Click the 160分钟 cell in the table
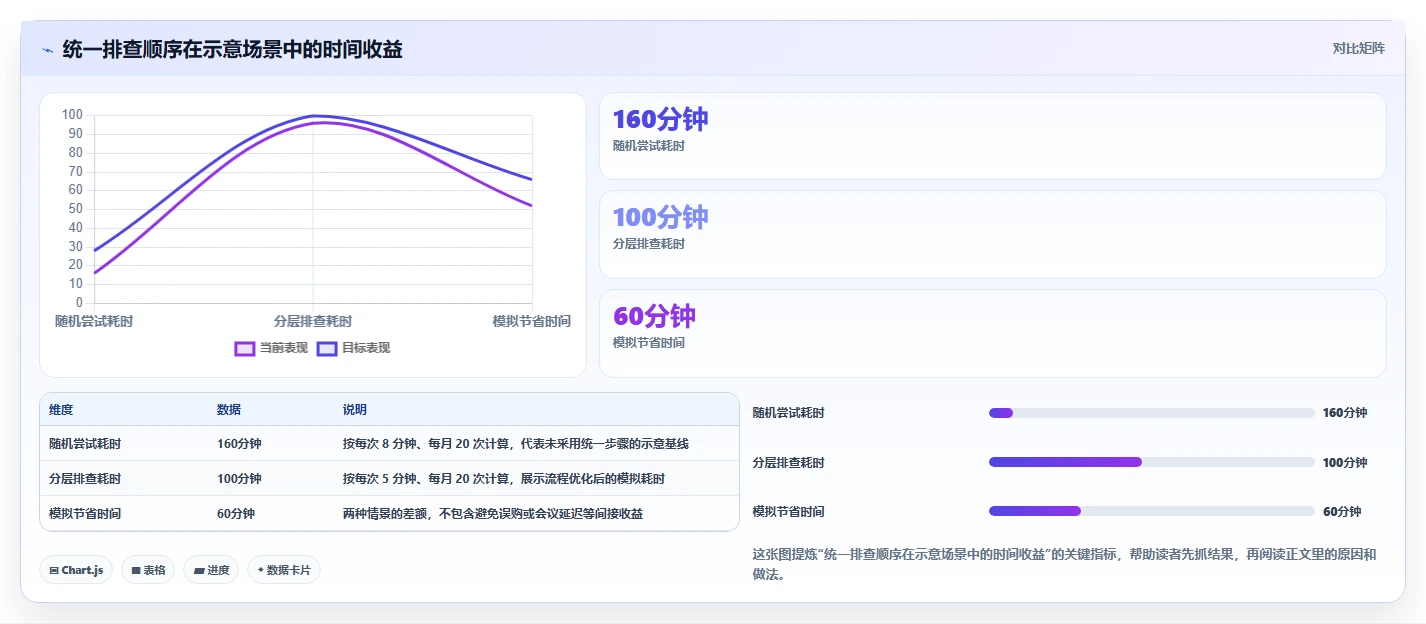This screenshot has width=1426, height=624. [x=239, y=444]
